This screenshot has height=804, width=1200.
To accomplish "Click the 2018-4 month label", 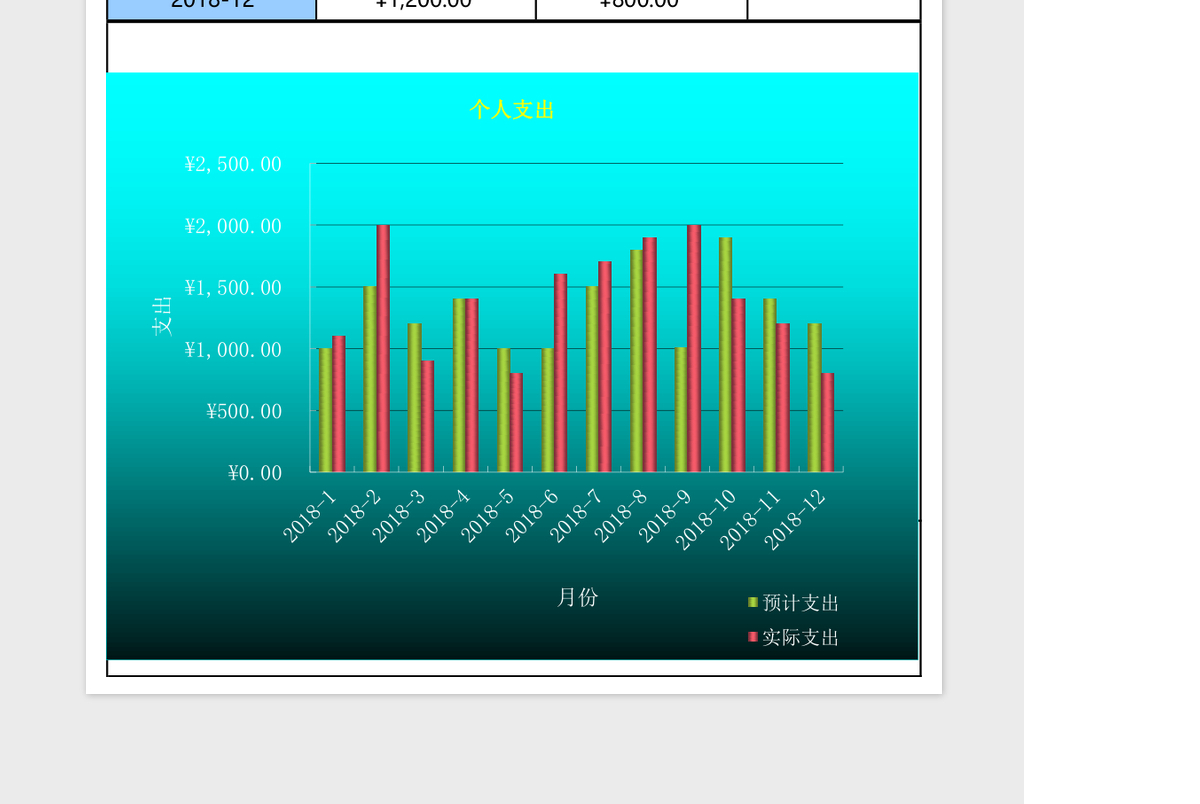I will pos(443,516).
